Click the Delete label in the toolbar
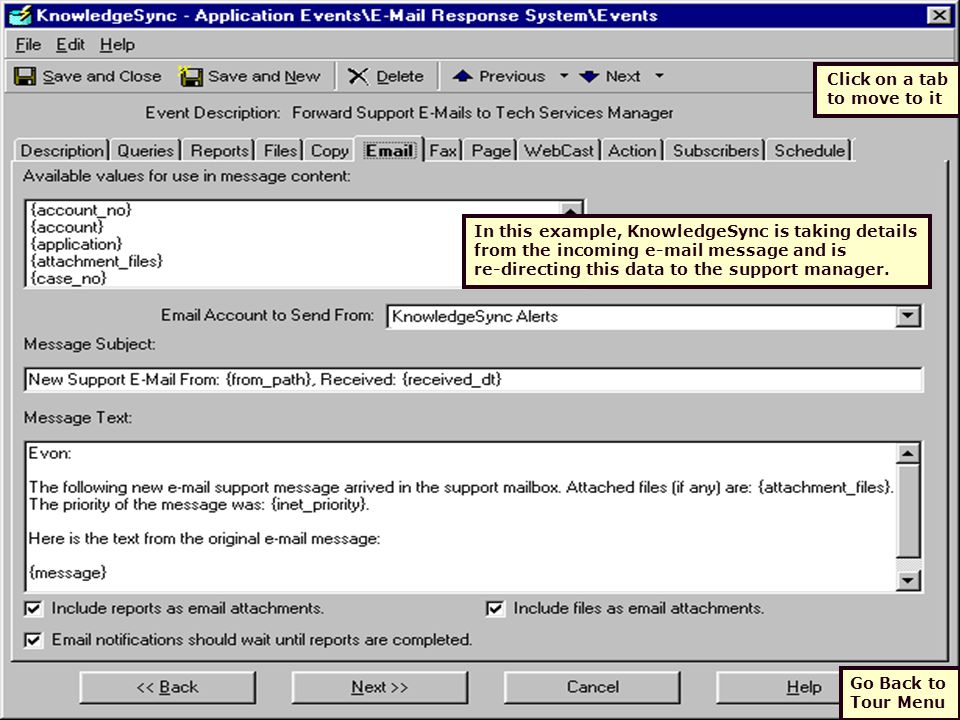 coord(400,77)
